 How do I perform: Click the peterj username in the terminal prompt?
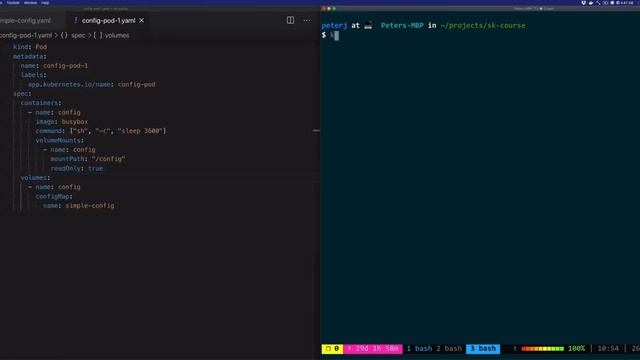[x=334, y=26]
